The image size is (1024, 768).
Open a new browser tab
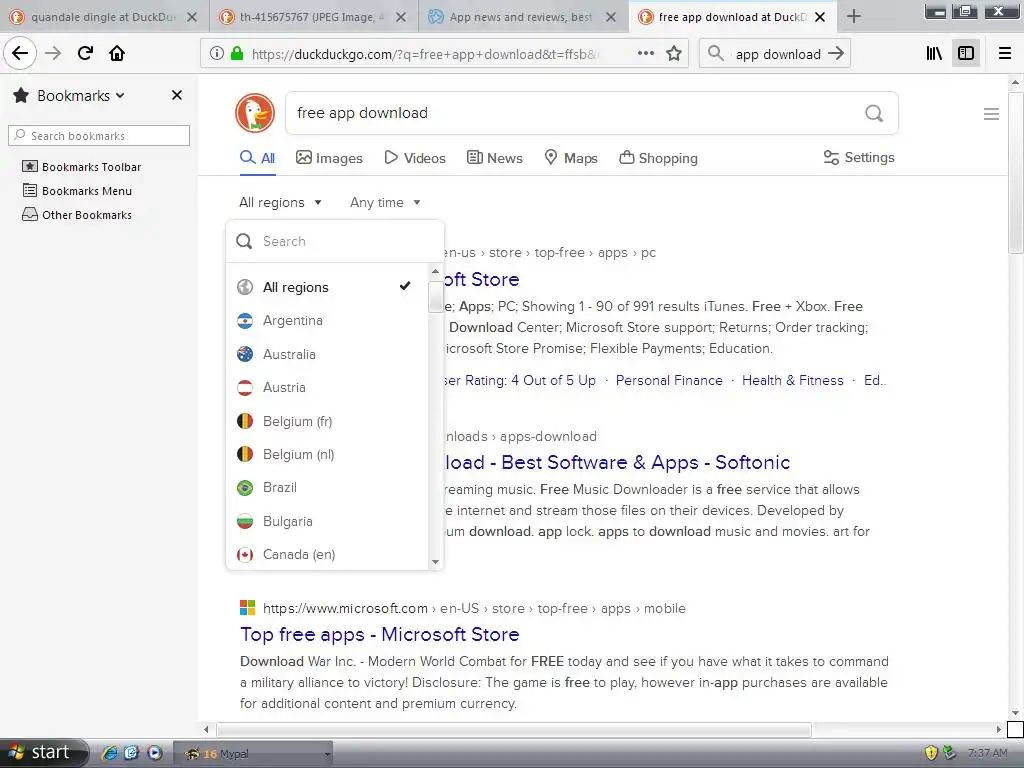pos(854,17)
